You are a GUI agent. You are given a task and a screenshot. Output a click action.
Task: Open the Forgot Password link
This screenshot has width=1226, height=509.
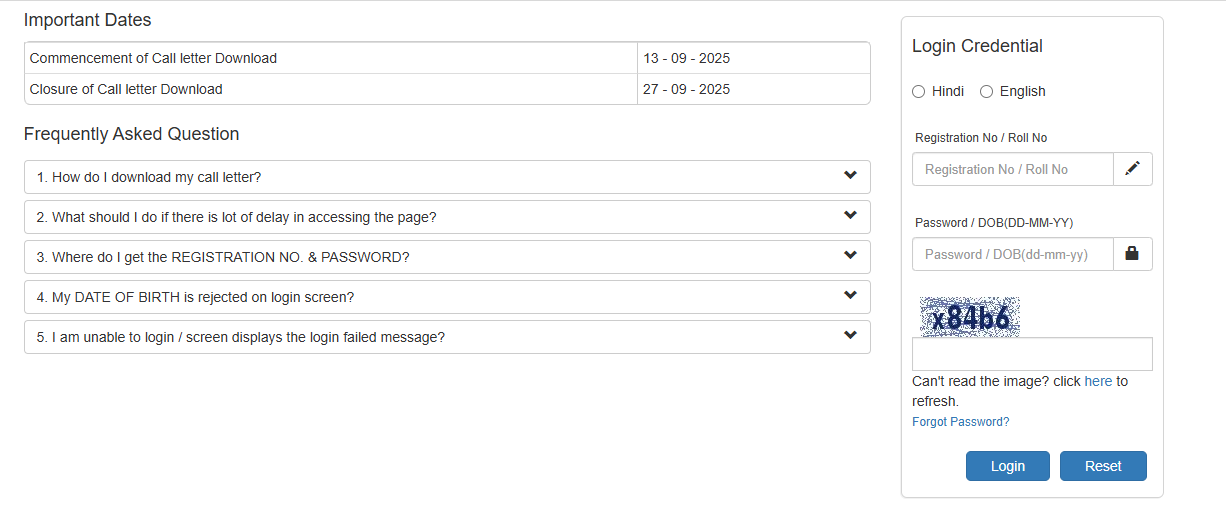pos(960,422)
